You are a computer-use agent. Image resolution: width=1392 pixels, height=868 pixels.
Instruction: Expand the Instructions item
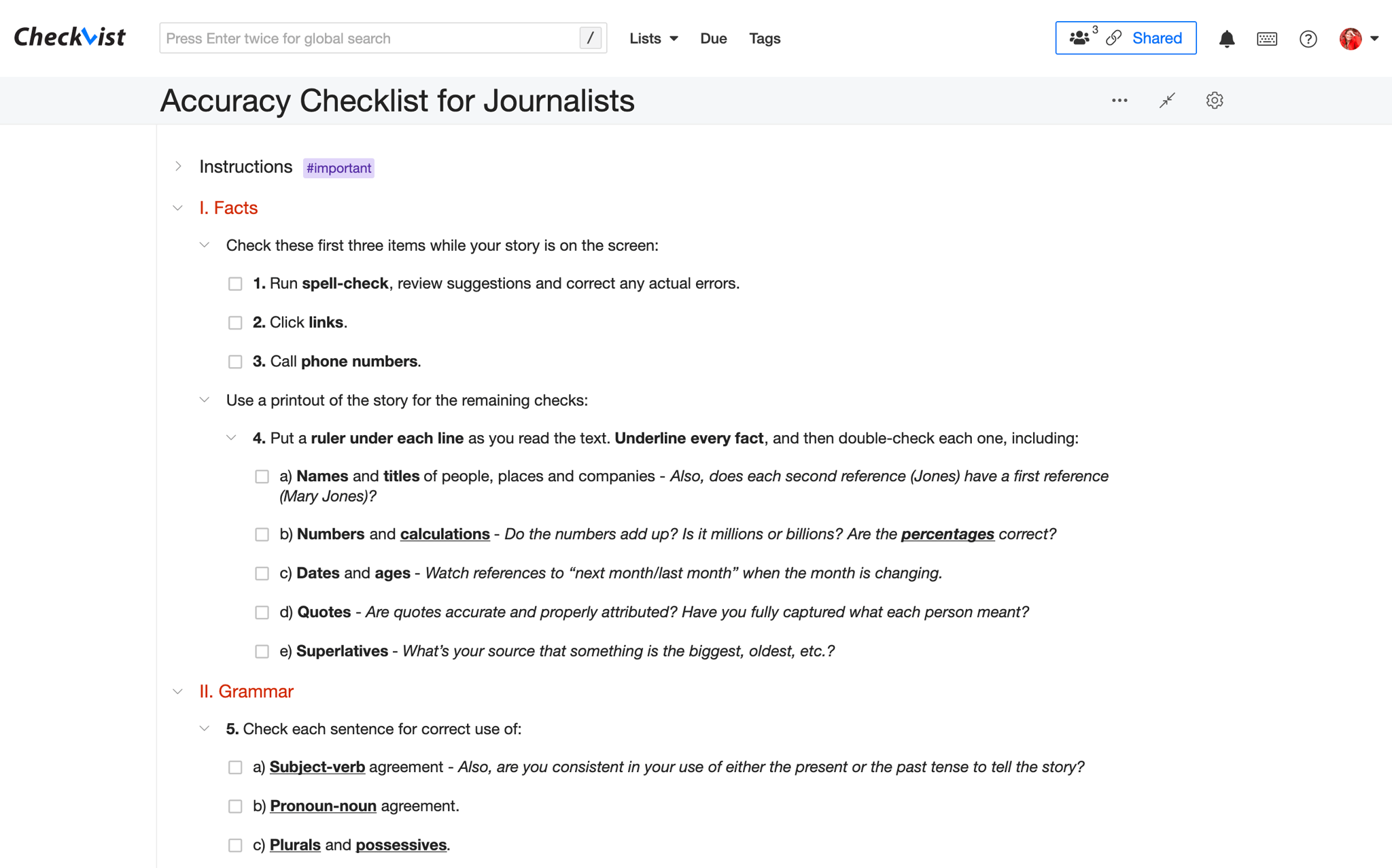[x=178, y=167]
